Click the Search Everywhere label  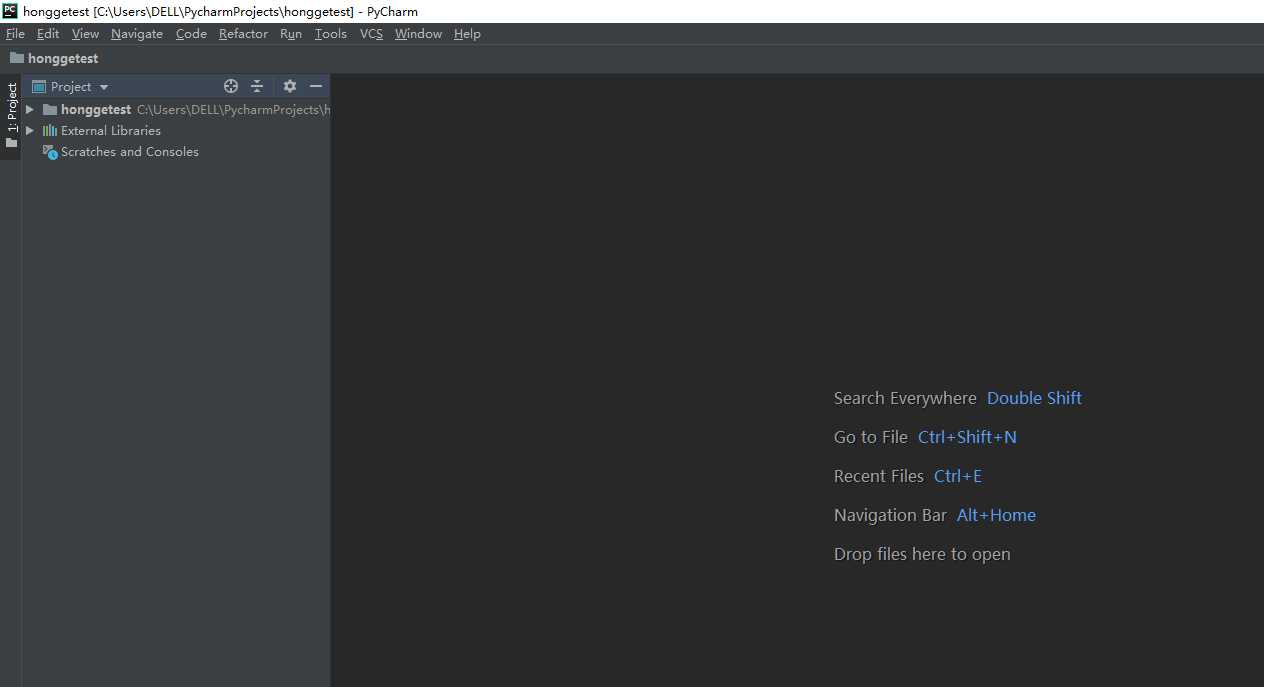905,398
